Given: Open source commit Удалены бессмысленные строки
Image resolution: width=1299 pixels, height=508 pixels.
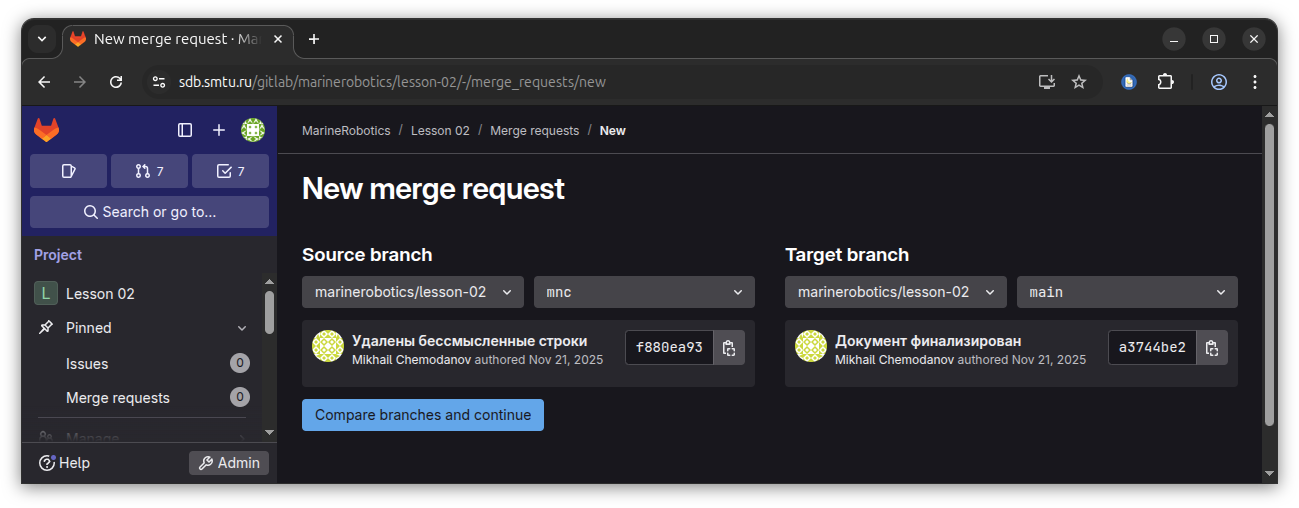Looking at the screenshot, I should click(x=470, y=341).
